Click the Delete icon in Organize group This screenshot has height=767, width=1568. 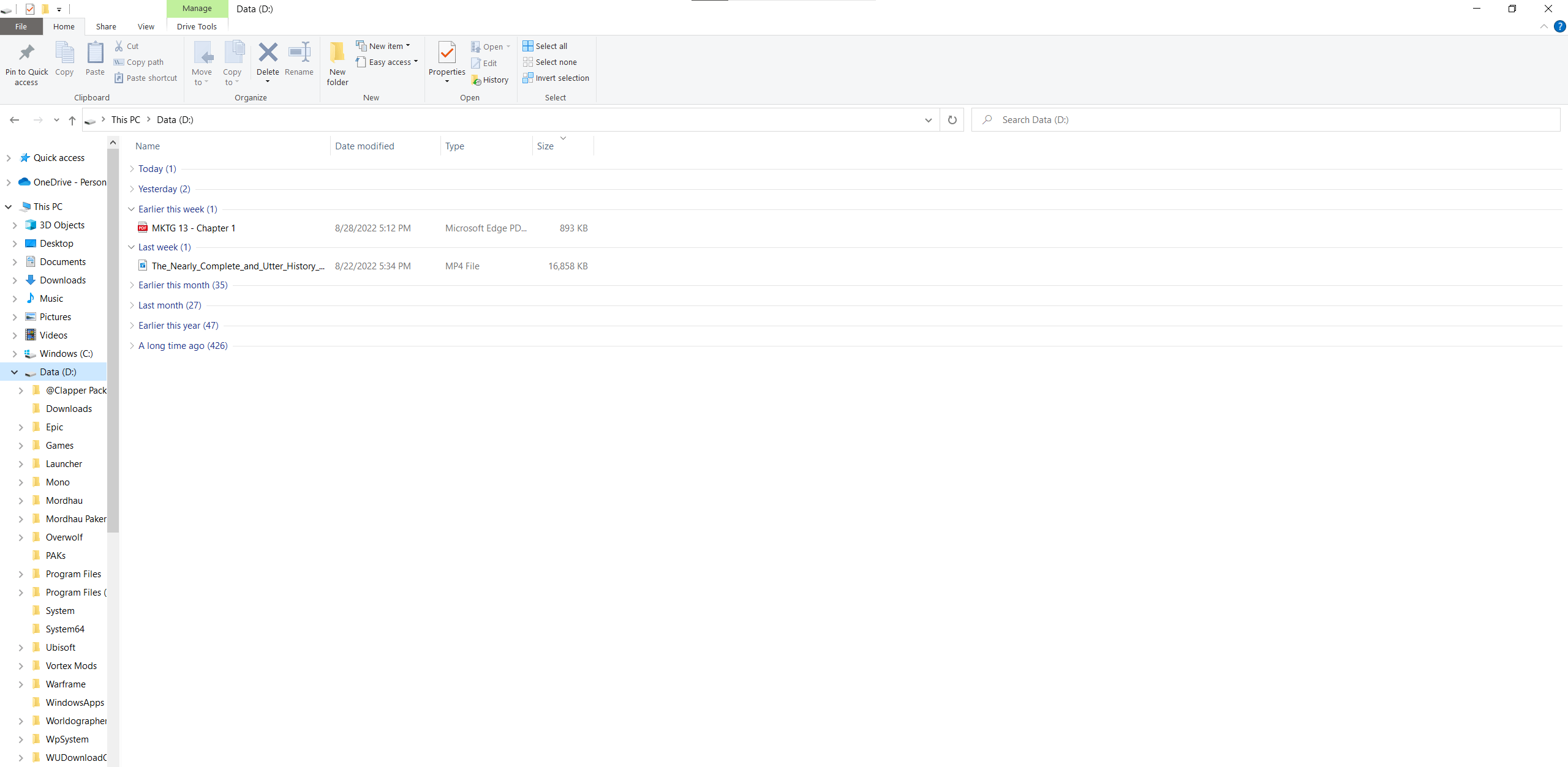coord(268,53)
